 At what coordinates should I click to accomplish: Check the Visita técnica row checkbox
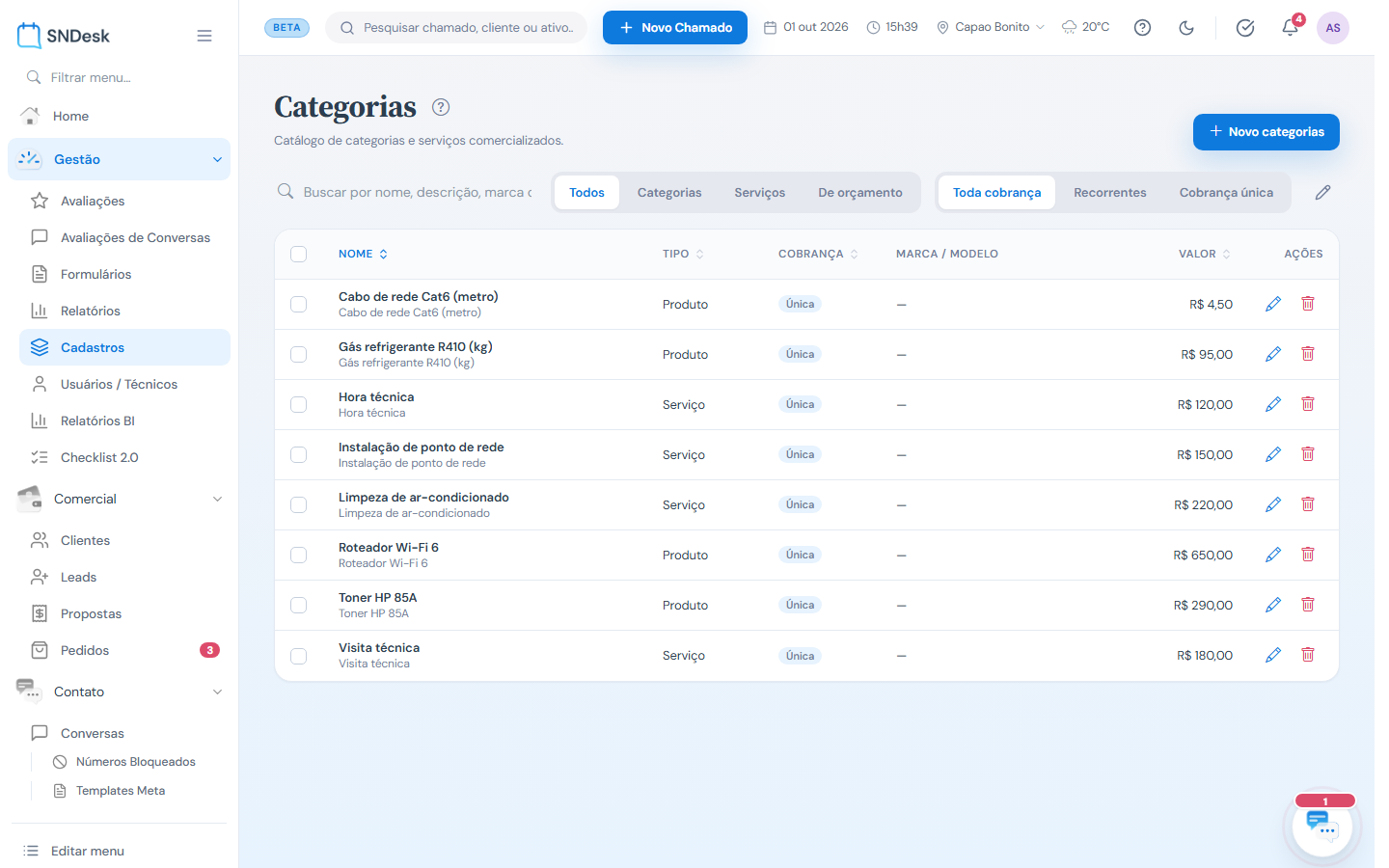coord(299,656)
